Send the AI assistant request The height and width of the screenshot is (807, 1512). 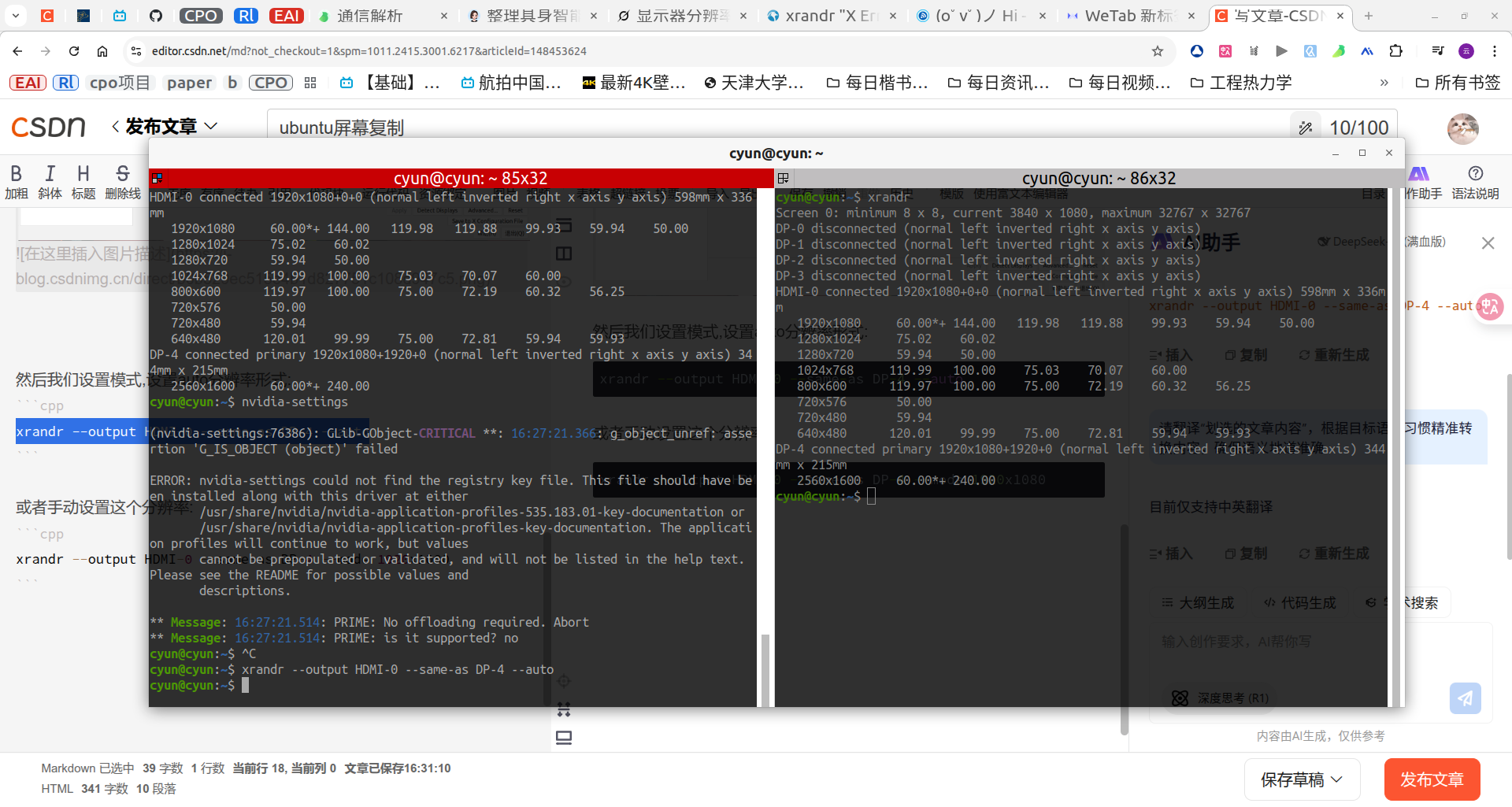(1466, 698)
